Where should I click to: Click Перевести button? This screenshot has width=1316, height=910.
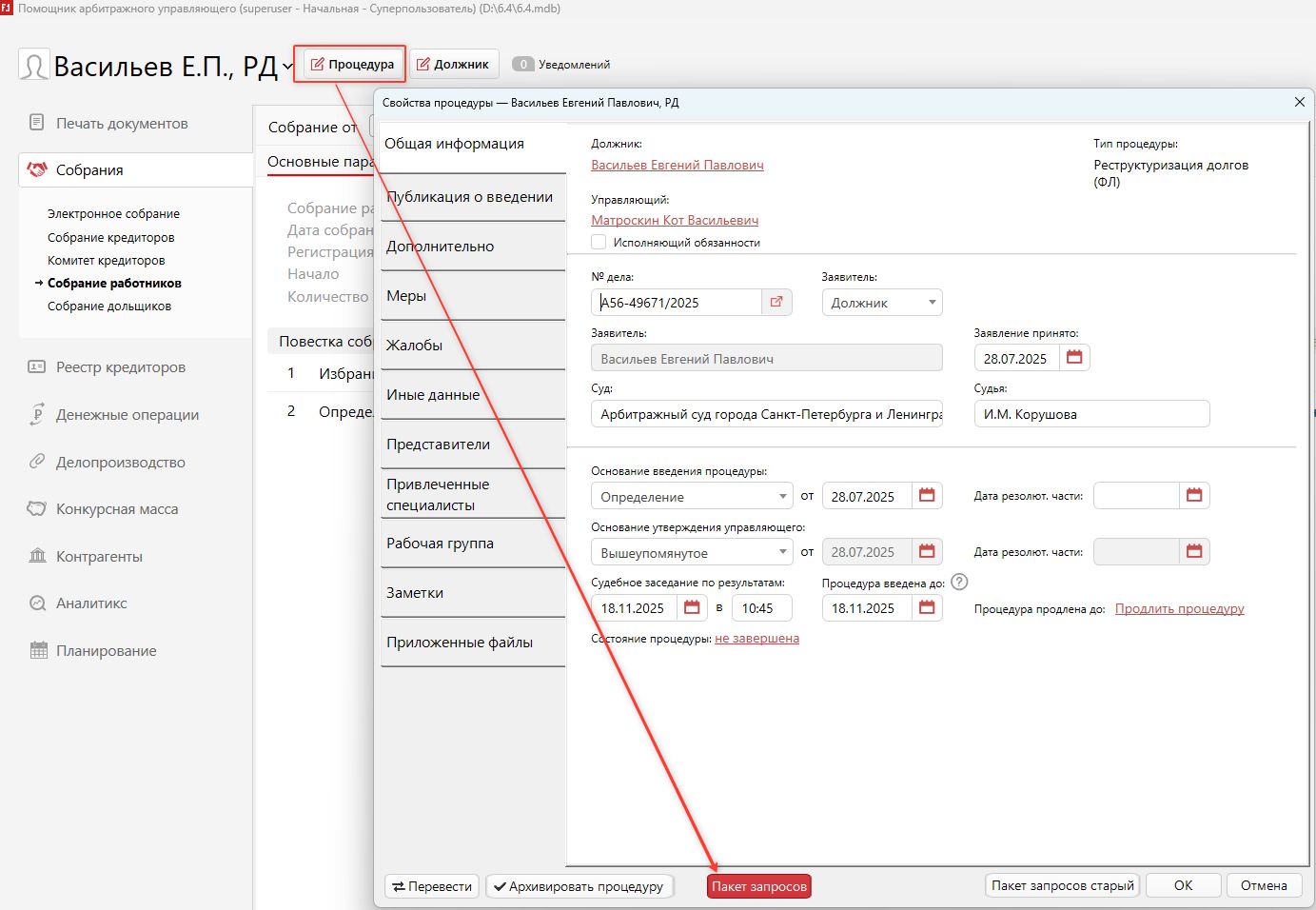(433, 886)
